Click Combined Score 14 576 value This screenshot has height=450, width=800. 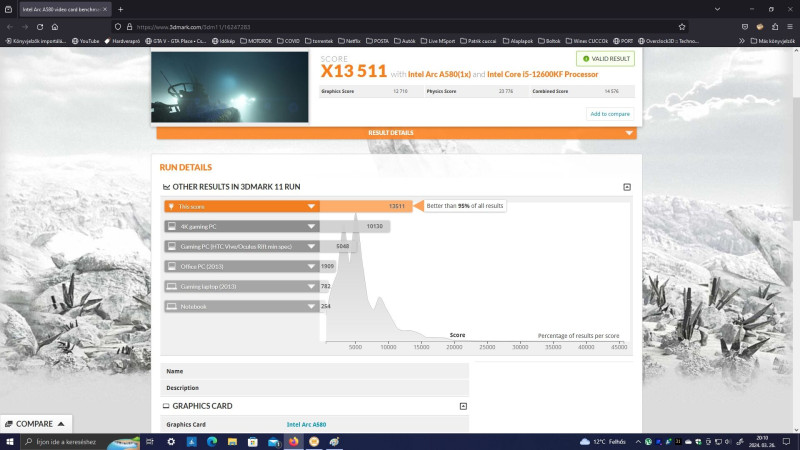[611, 91]
